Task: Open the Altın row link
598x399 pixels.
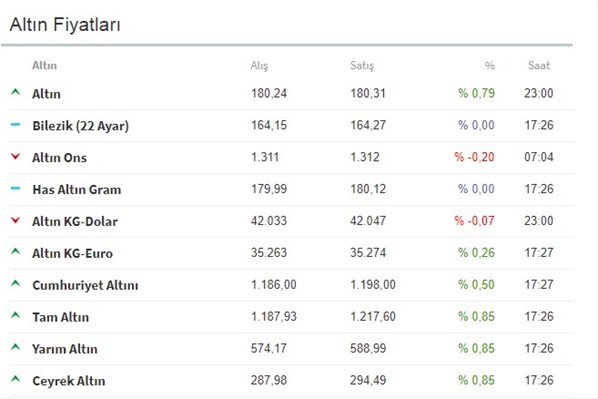Action: click(x=46, y=94)
